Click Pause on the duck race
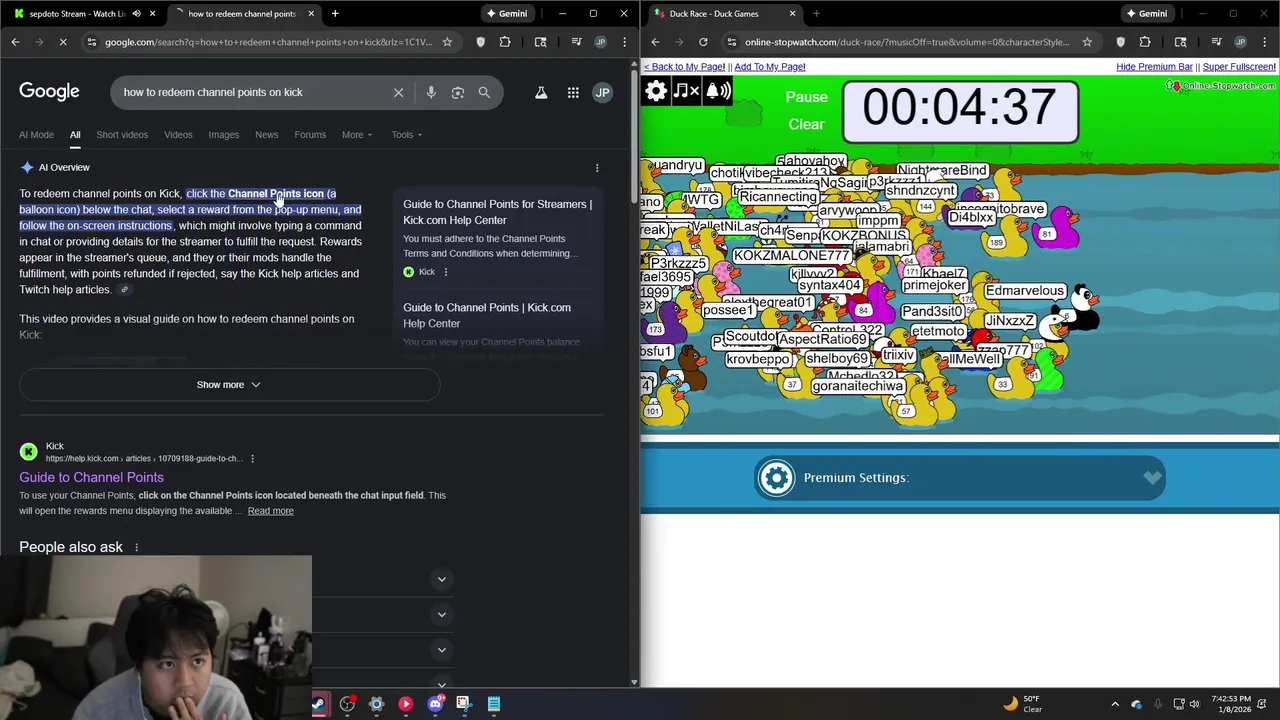The width and height of the screenshot is (1280, 720). 806,97
